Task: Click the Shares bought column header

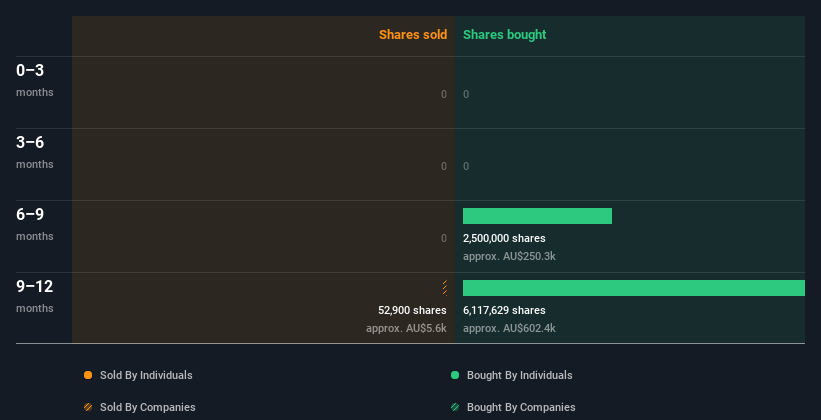Action: click(x=505, y=35)
